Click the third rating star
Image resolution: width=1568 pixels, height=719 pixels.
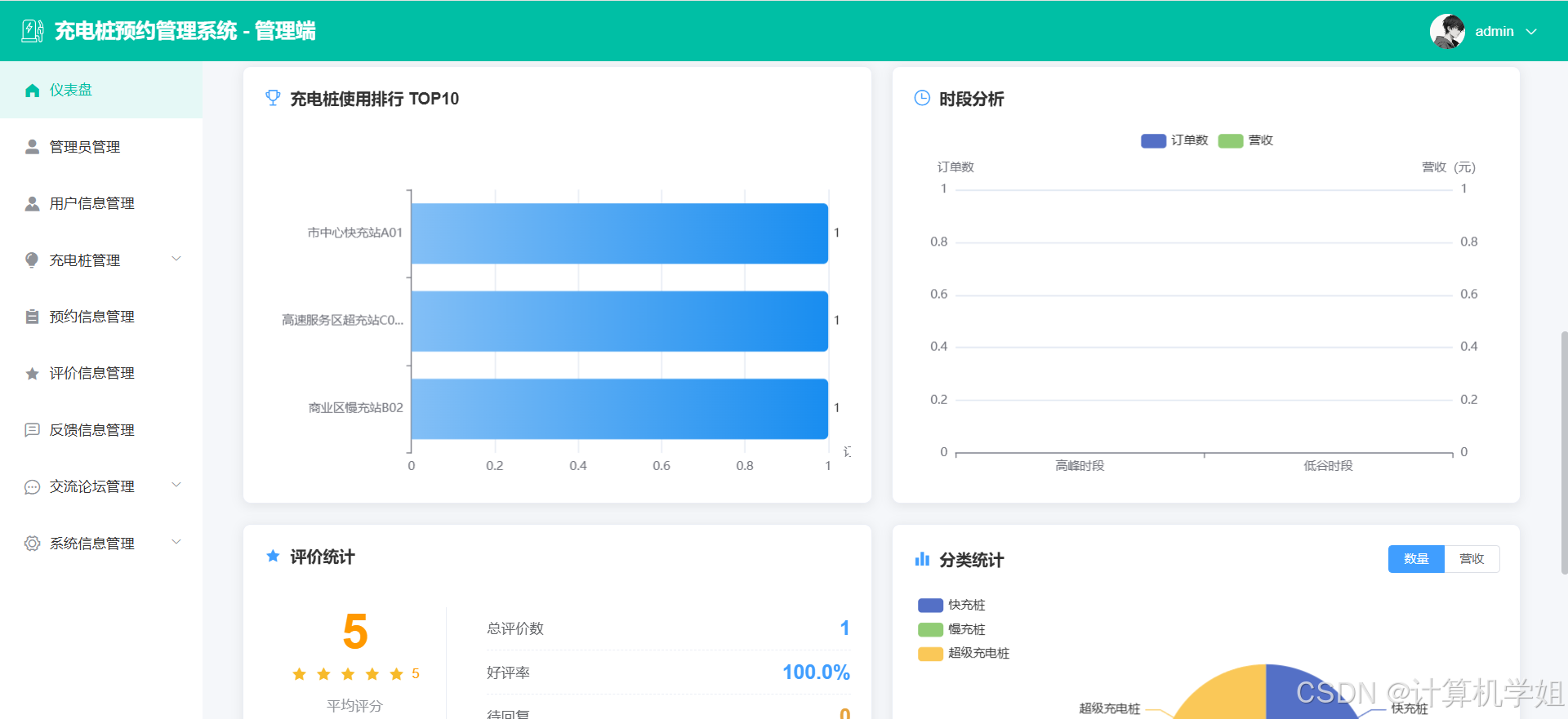coord(348,673)
